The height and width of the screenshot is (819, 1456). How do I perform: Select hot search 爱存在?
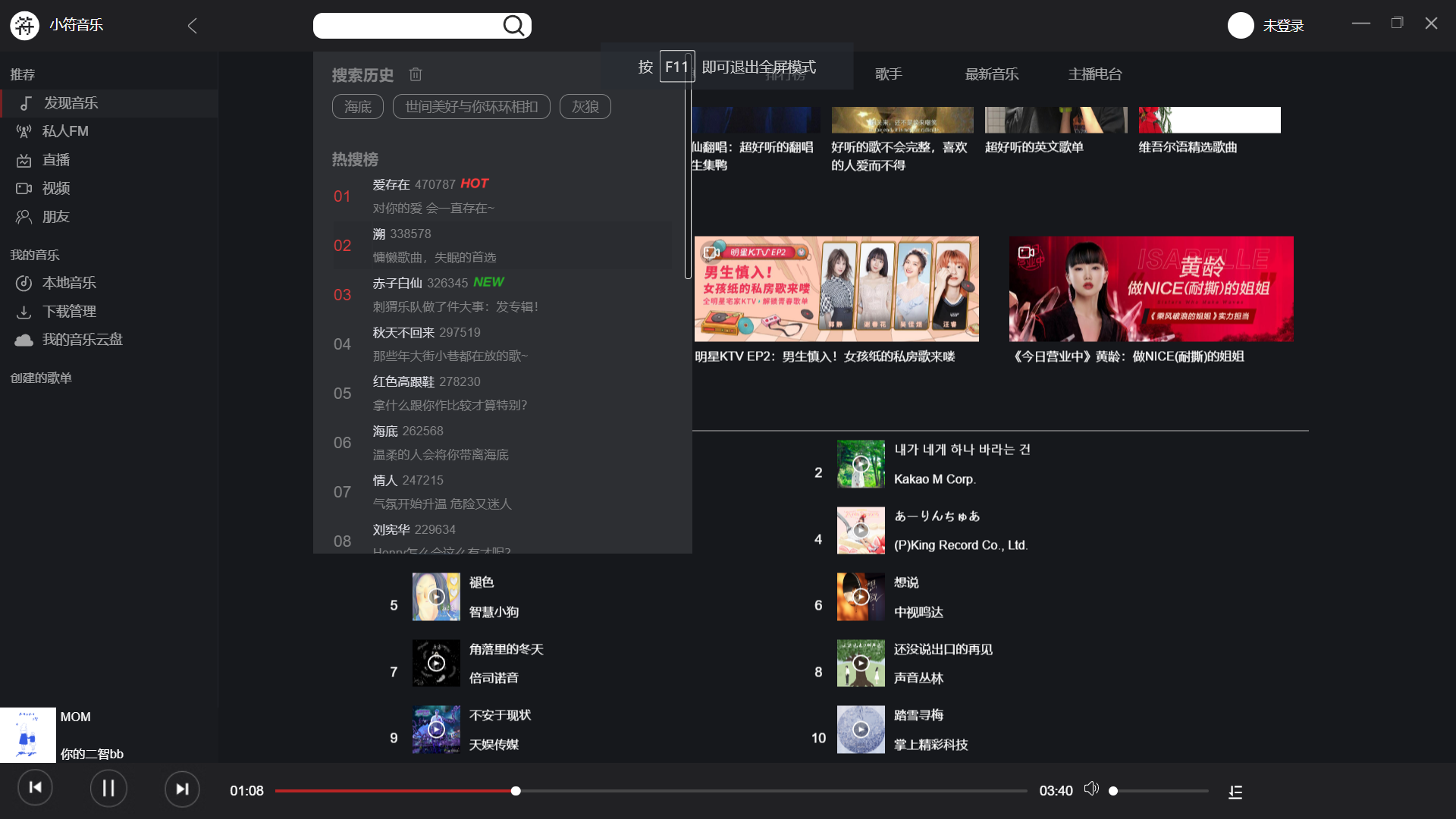[x=503, y=196]
